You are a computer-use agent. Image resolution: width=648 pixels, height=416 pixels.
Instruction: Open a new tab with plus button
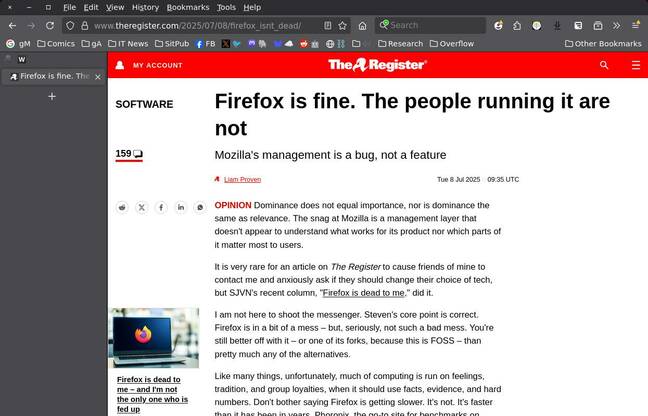[52, 97]
